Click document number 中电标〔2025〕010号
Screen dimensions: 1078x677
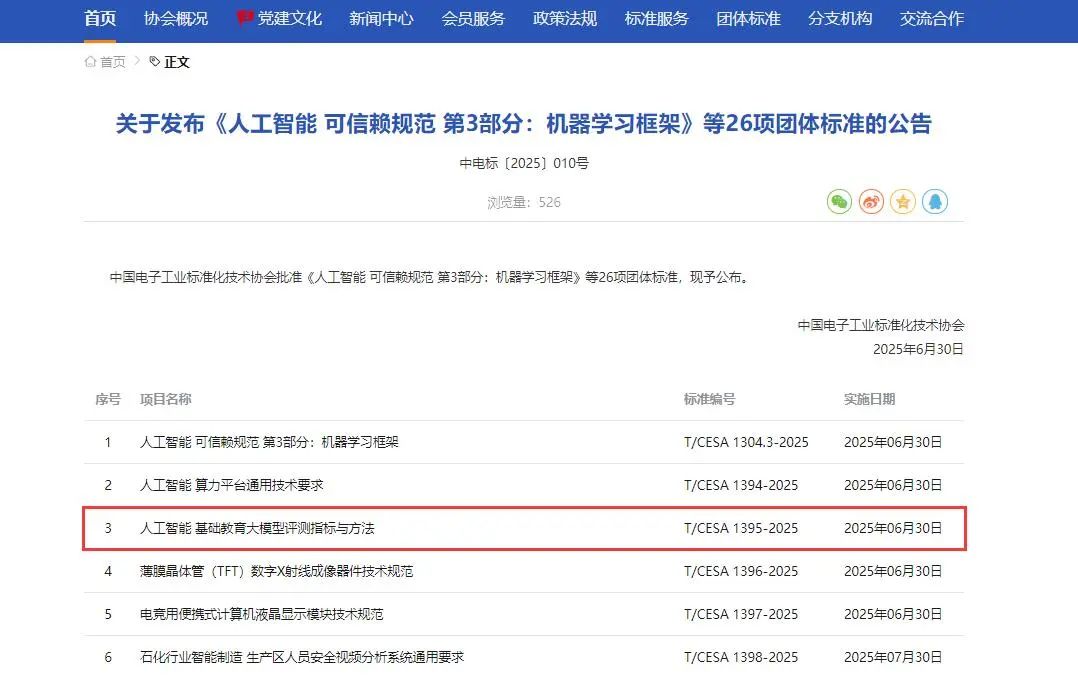(524, 164)
